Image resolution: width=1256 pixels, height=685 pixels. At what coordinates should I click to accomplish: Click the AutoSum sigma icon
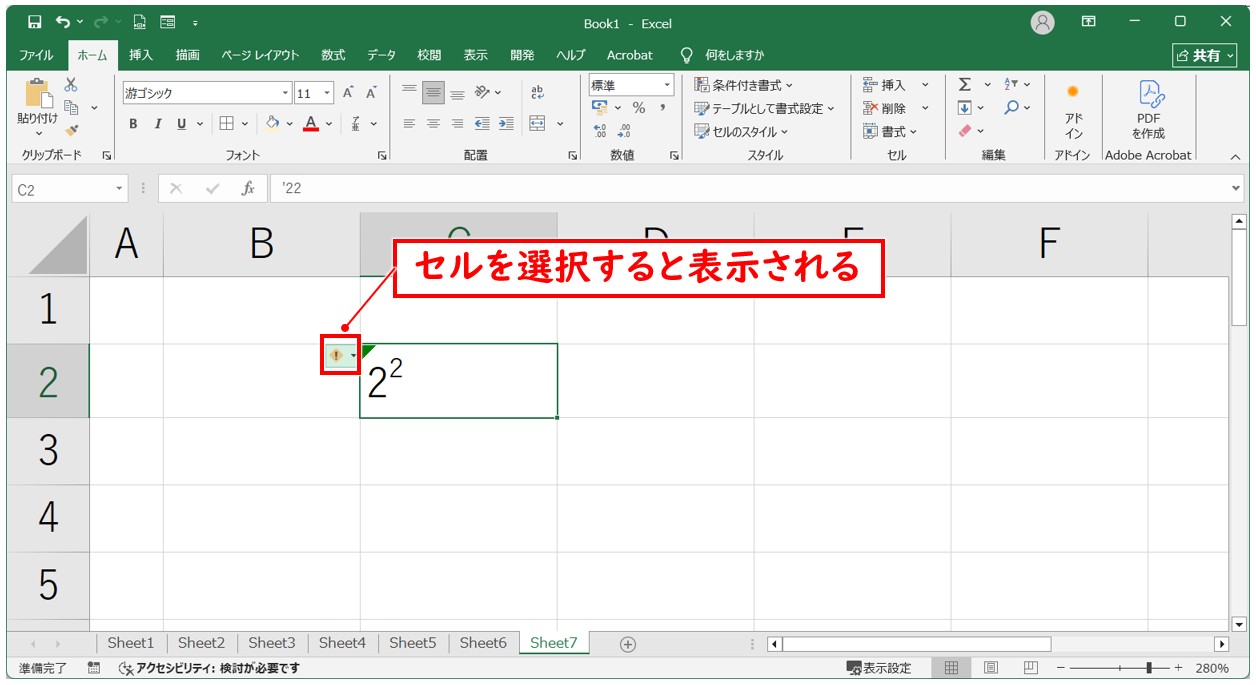pos(965,85)
